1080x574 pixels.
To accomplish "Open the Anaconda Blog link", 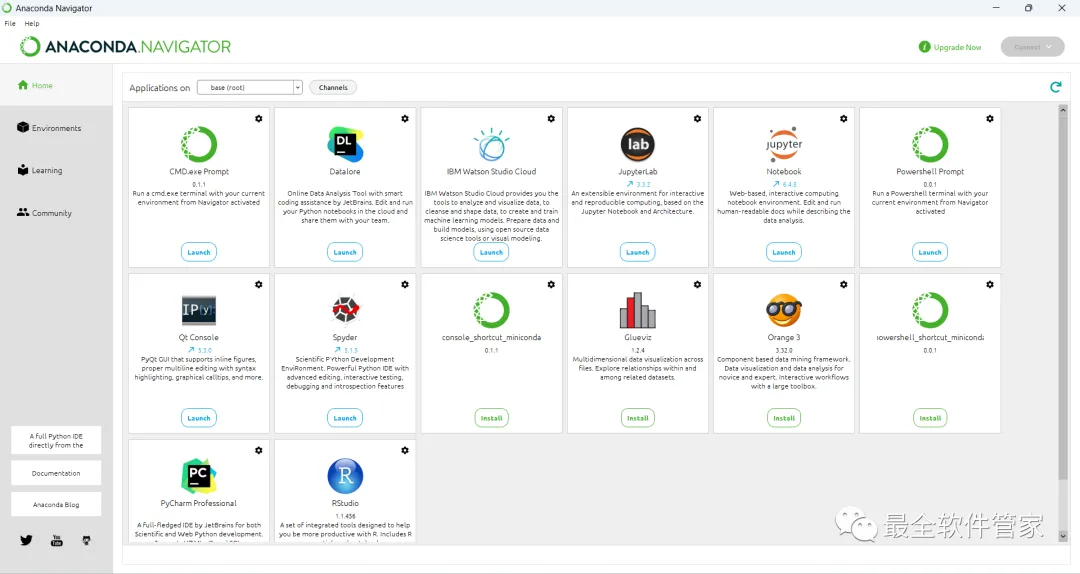I will point(56,504).
